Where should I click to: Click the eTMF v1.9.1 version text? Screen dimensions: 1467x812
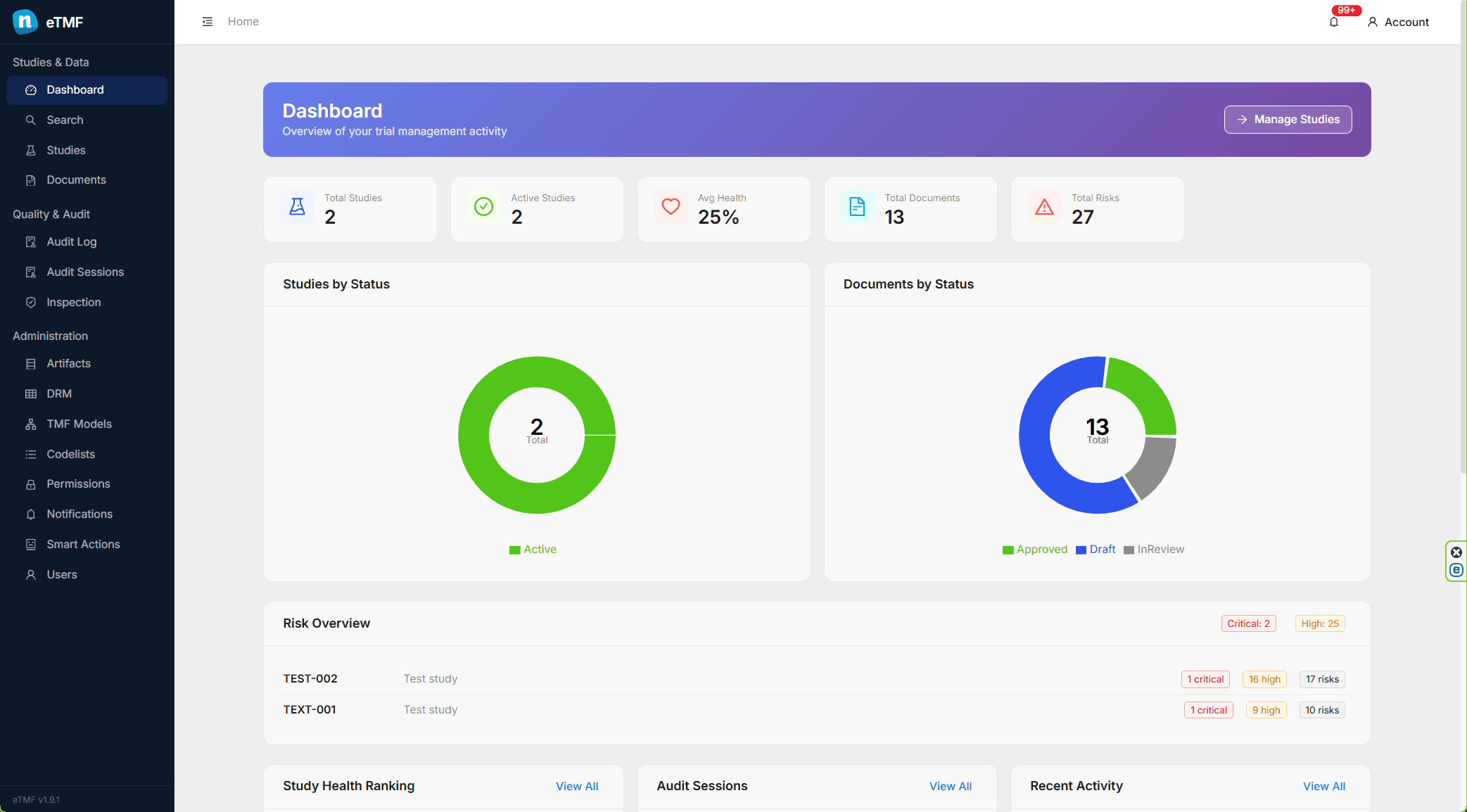36,800
